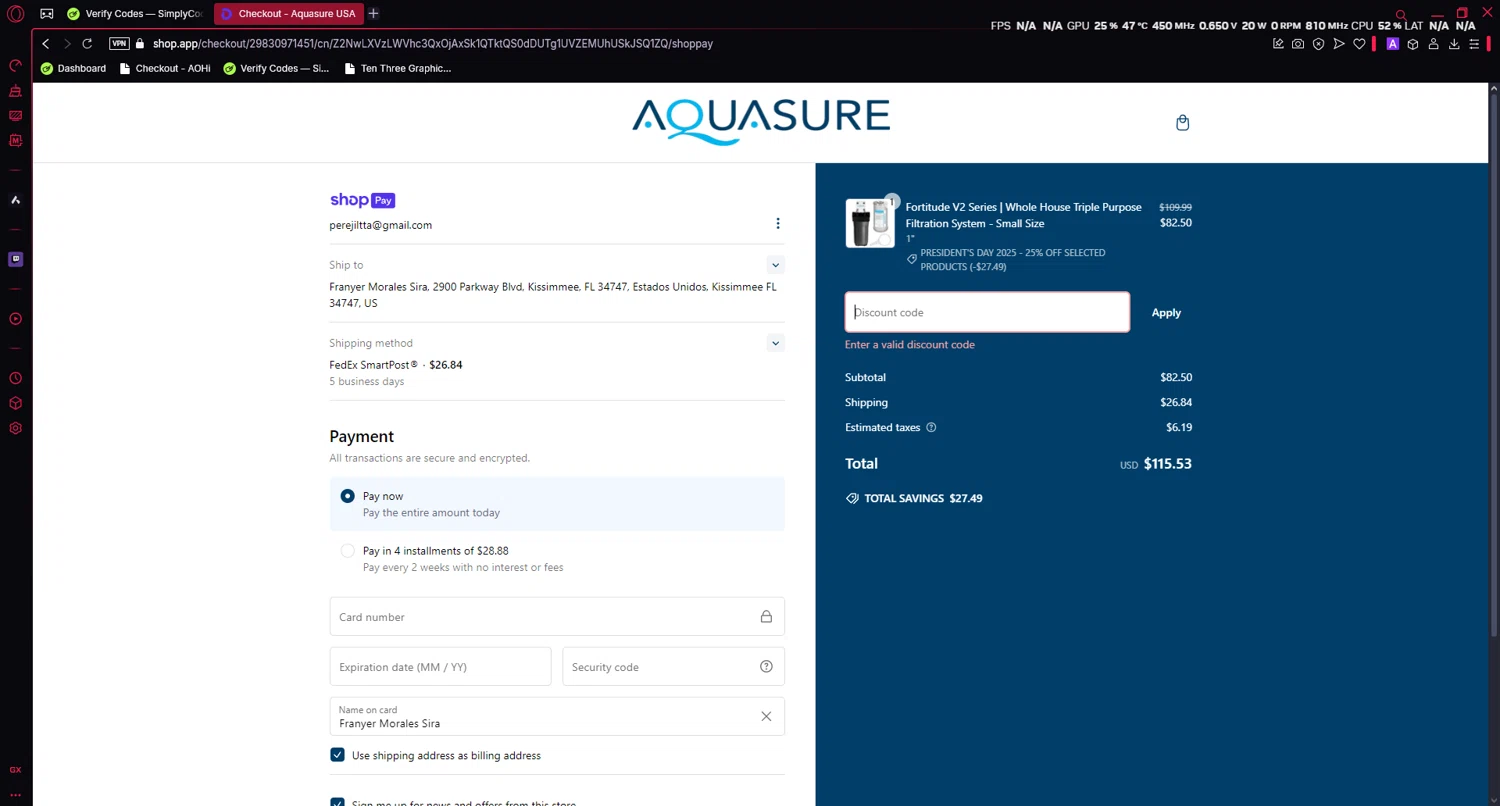
Task: Open the sidebar player play icon
Action: tap(16, 319)
